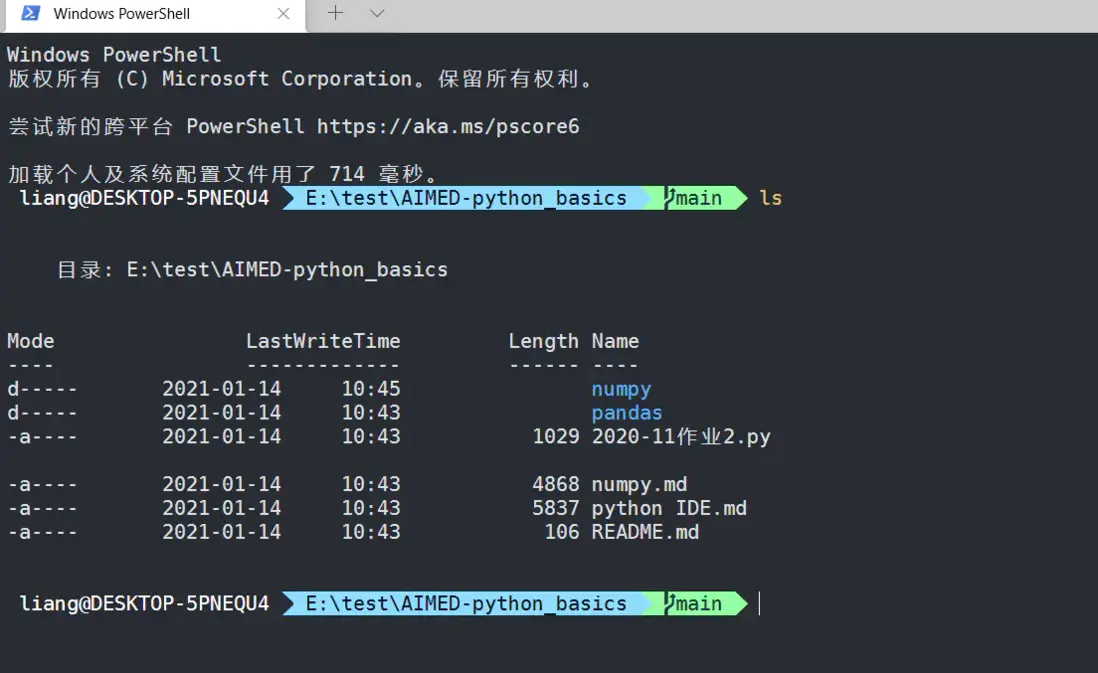Click the file length value 4868
Screen dimensions: 1098x673
[x=556, y=485]
